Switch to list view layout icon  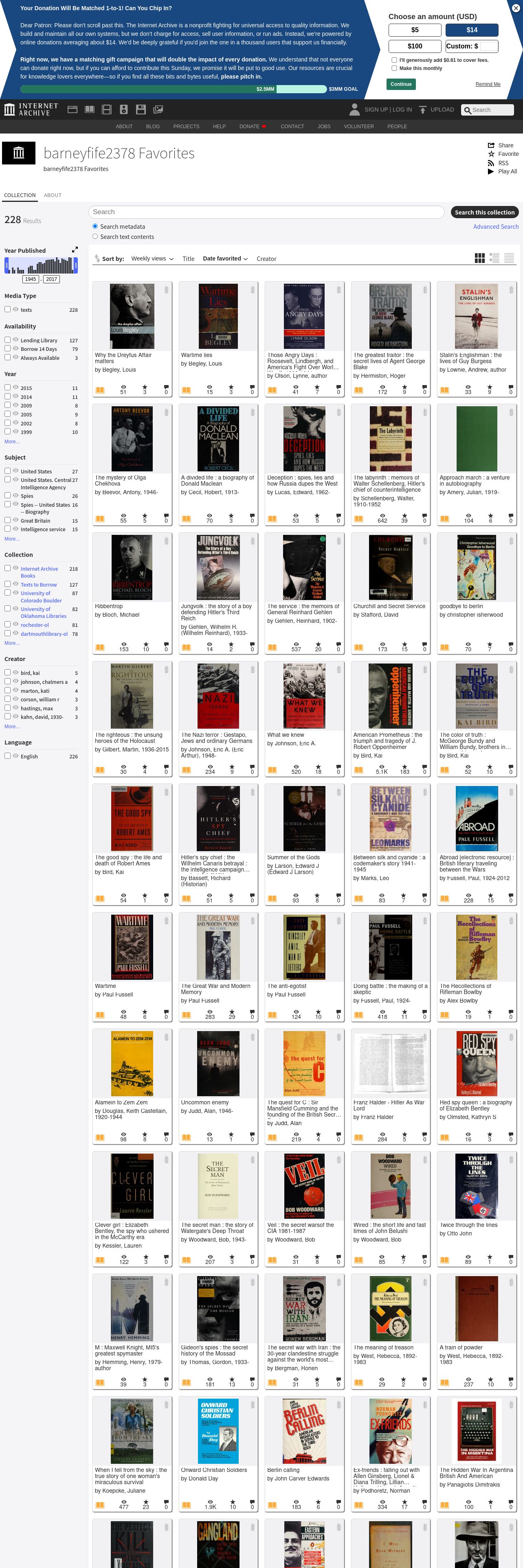click(x=494, y=258)
